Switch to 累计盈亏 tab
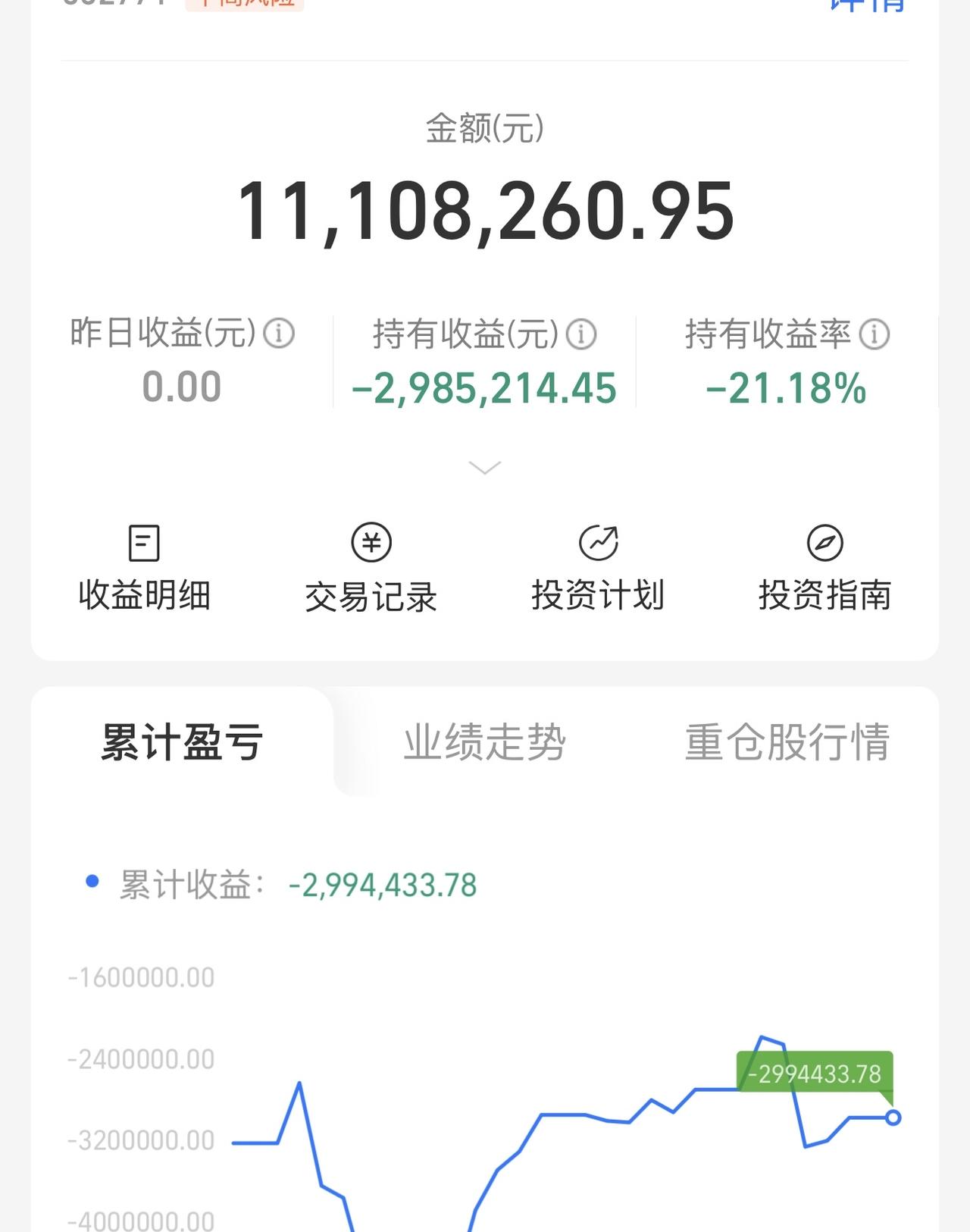 point(182,741)
